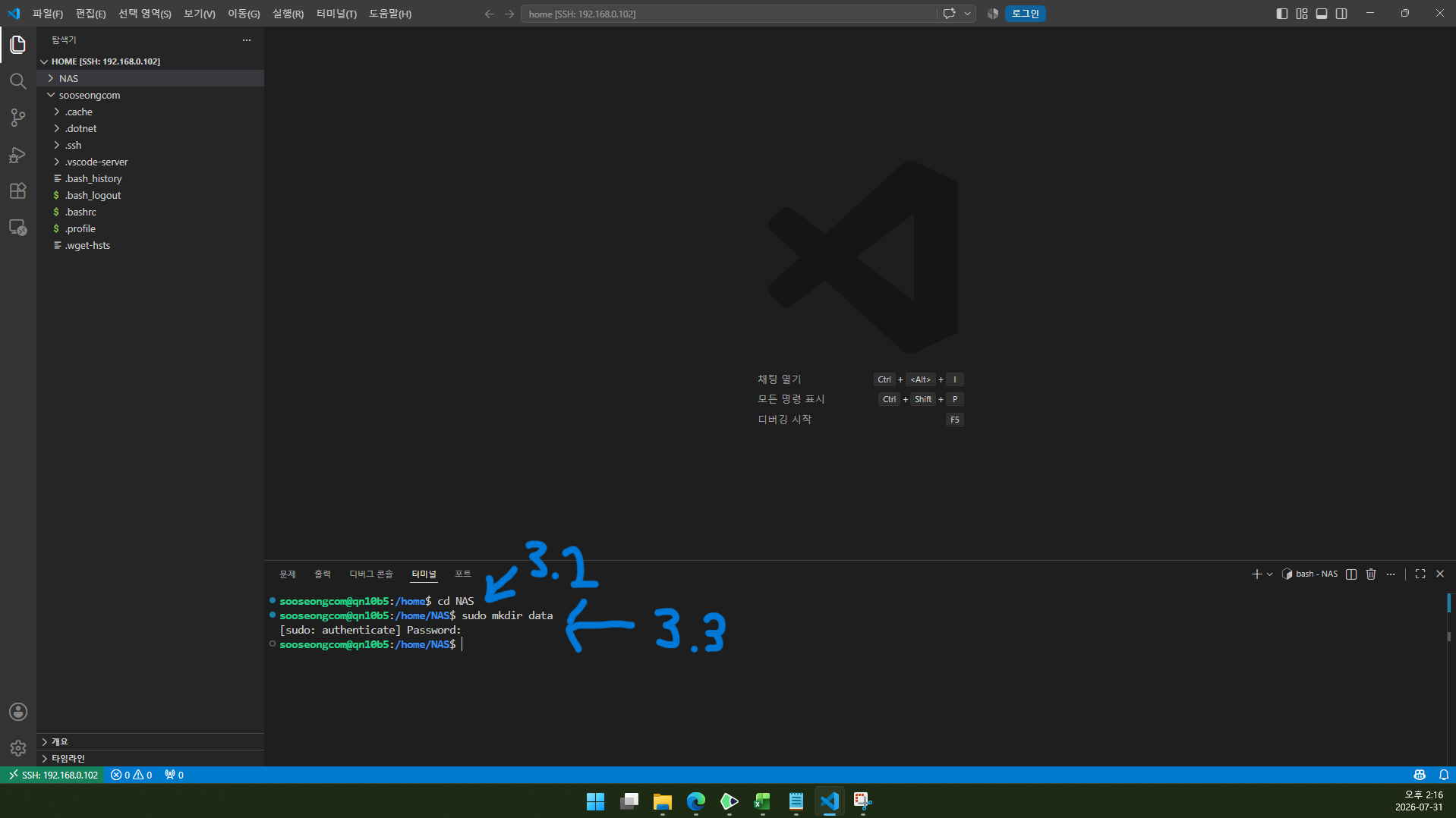The height and width of the screenshot is (818, 1456).
Task: Open Task View from taskbar
Action: tap(629, 801)
